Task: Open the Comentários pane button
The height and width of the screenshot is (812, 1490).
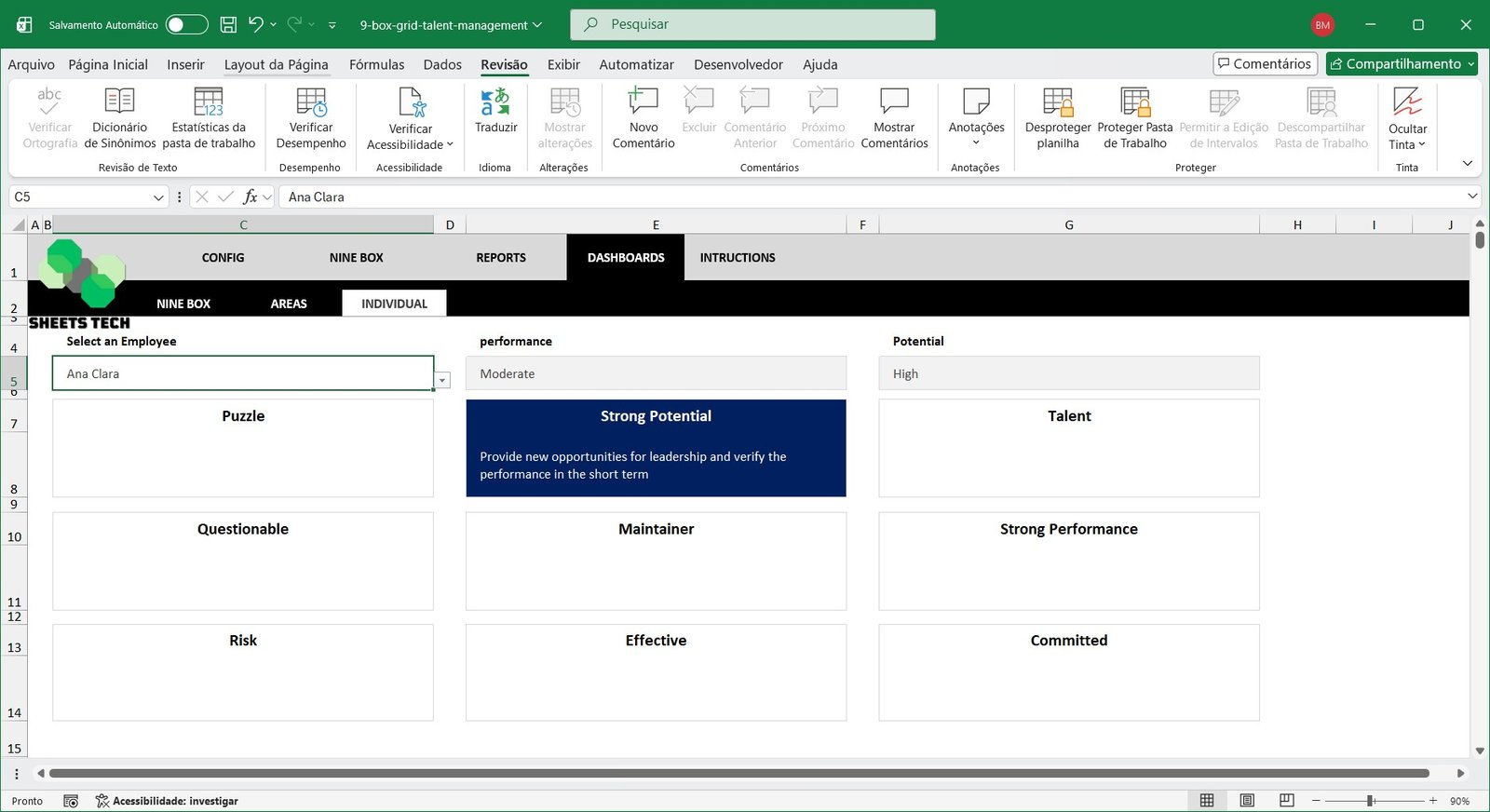Action: coord(1265,63)
